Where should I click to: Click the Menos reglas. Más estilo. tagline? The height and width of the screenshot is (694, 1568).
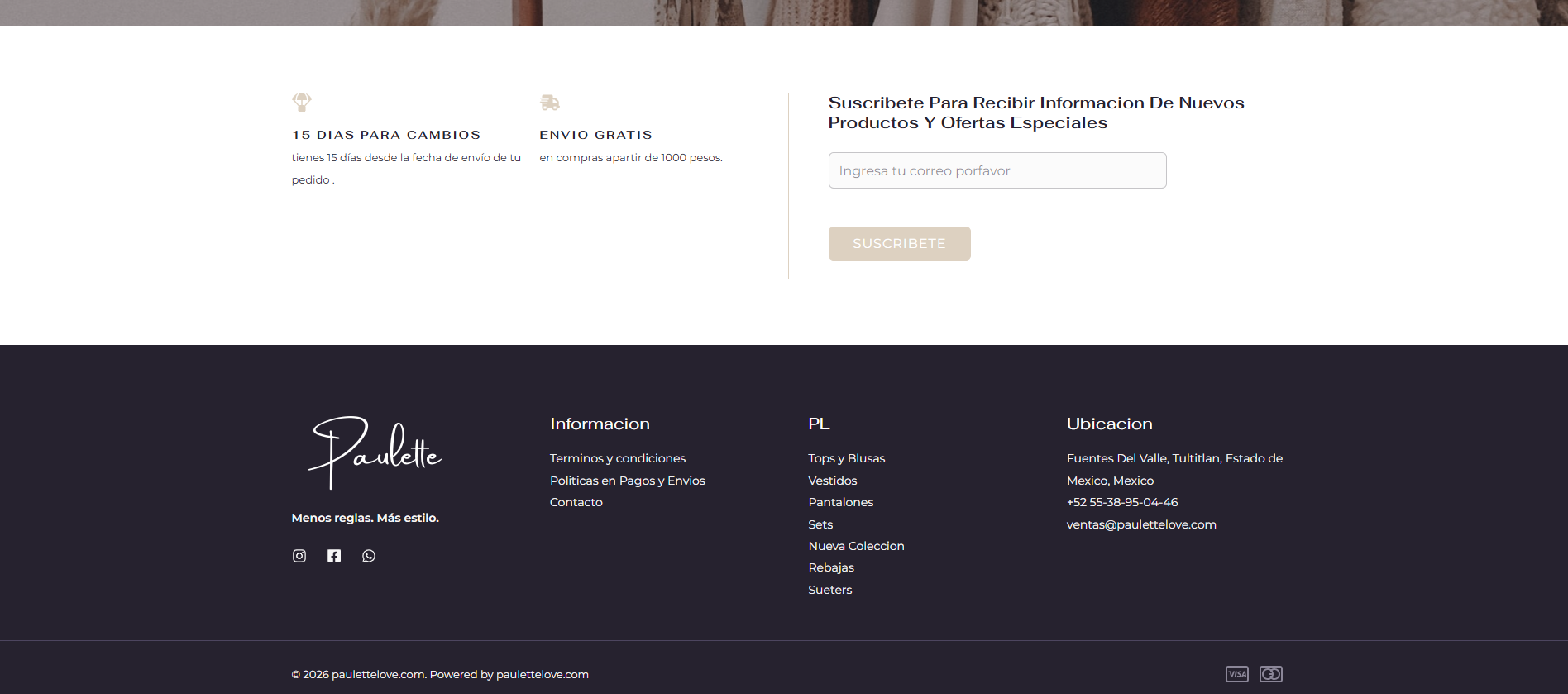[x=366, y=518]
